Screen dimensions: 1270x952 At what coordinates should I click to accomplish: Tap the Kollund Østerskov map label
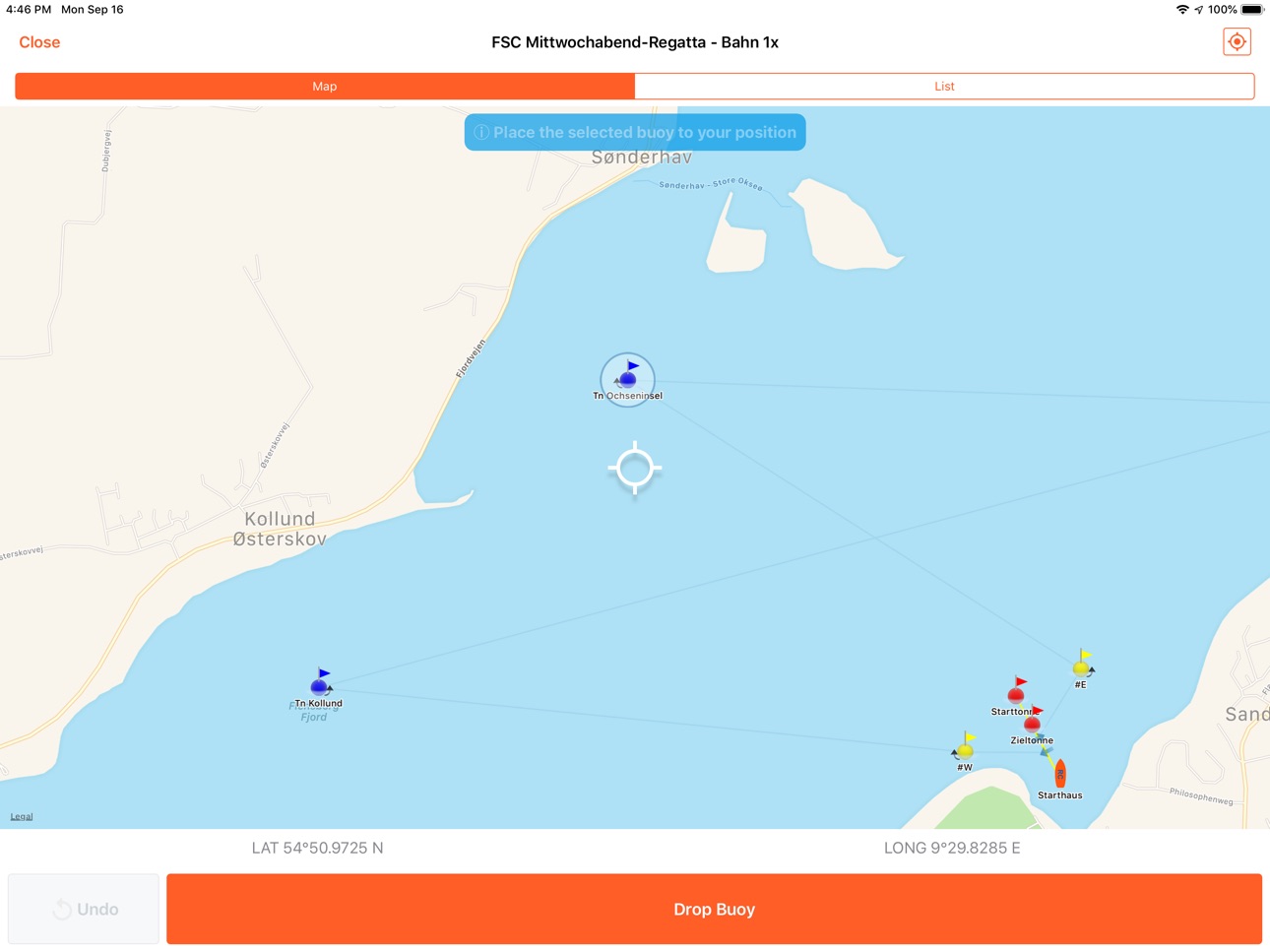(280, 529)
